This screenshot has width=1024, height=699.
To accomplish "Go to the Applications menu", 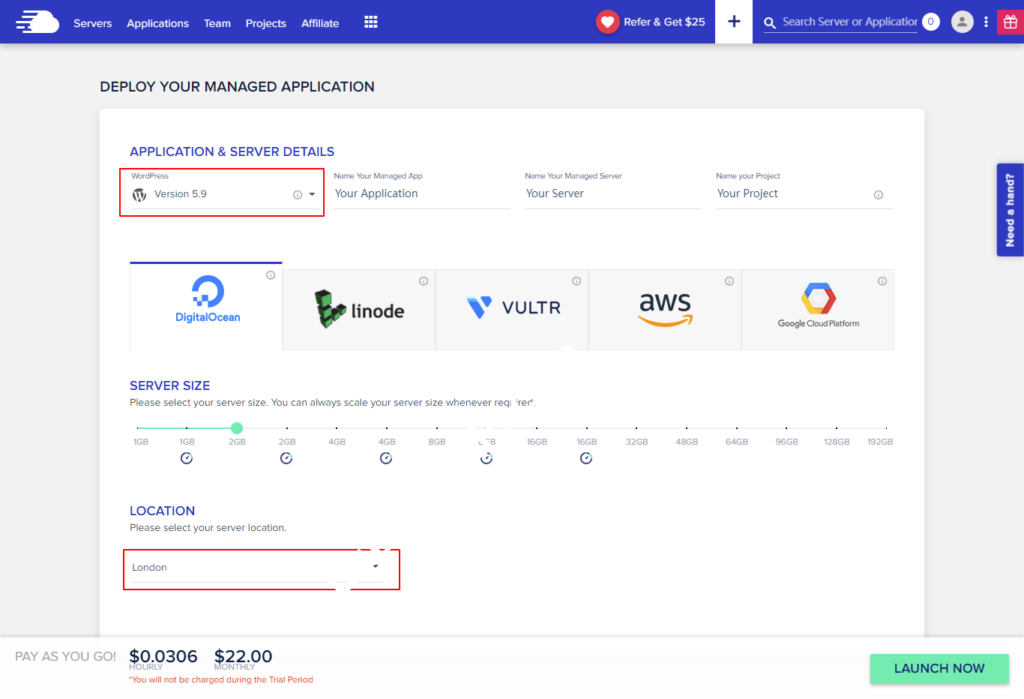I will (157, 23).
